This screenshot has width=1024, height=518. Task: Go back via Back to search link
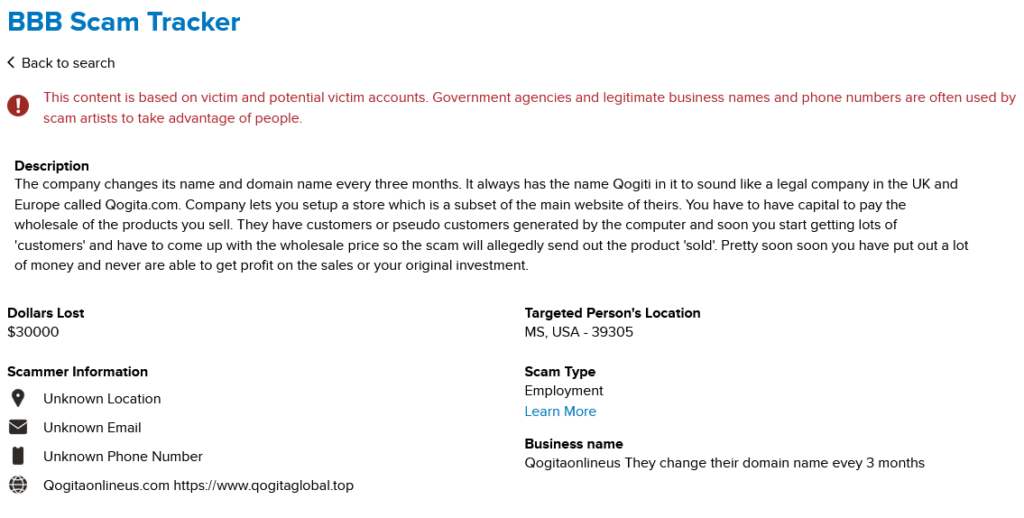68,63
